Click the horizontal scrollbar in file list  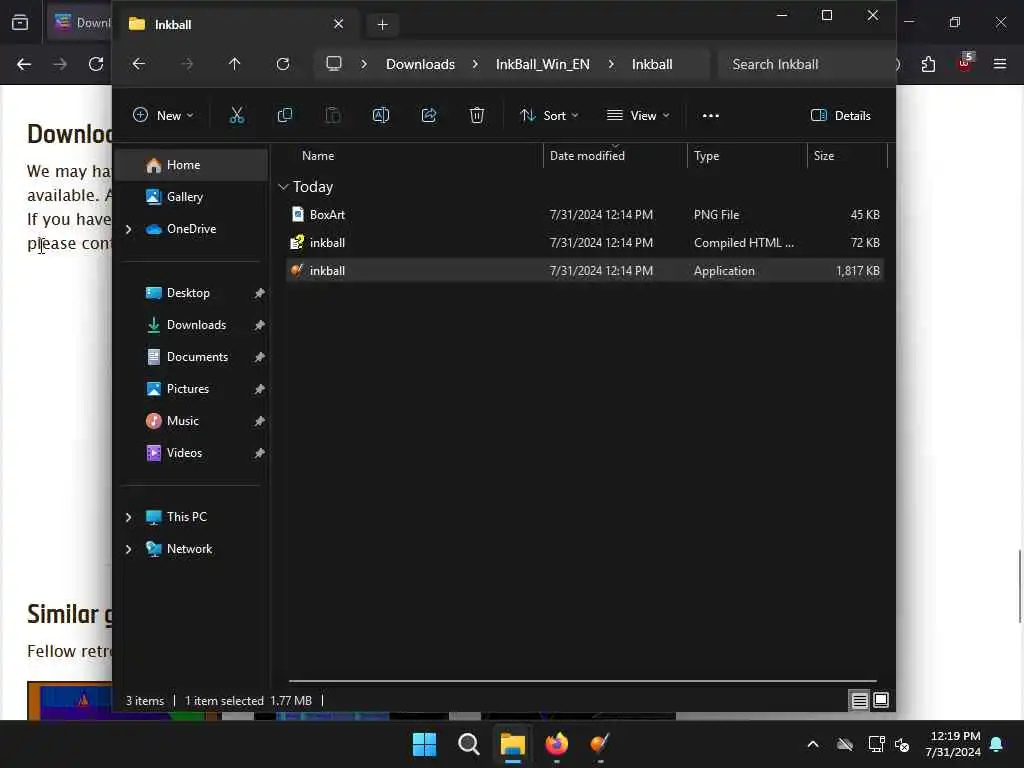click(583, 681)
